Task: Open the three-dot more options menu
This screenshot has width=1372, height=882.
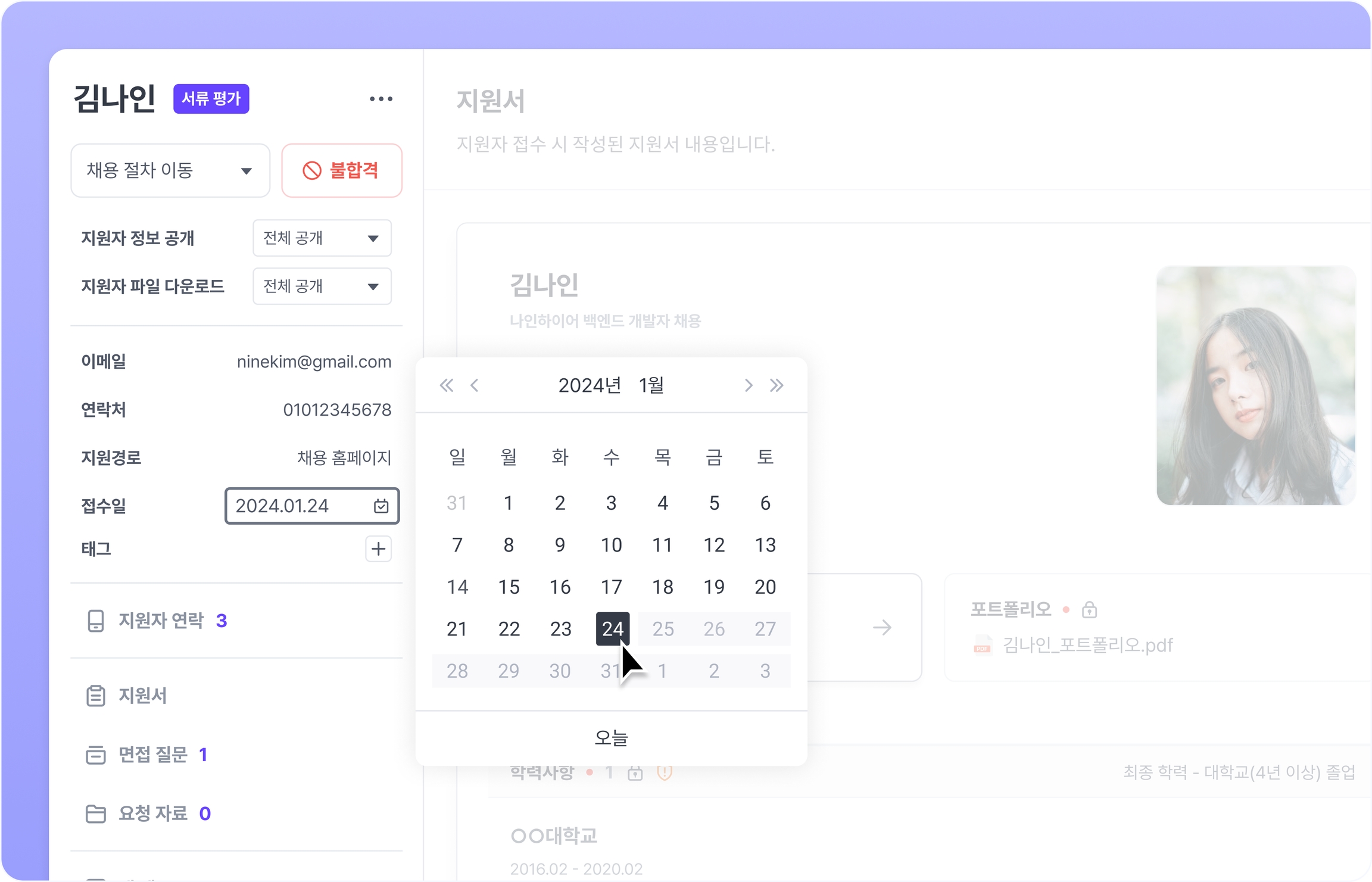Action: point(381,99)
